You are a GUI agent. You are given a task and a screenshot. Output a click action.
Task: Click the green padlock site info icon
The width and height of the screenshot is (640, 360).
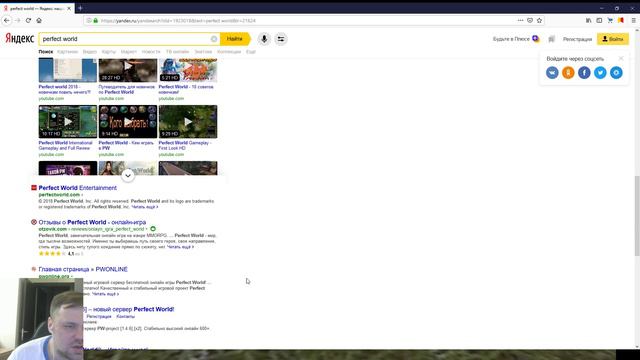pos(96,20)
